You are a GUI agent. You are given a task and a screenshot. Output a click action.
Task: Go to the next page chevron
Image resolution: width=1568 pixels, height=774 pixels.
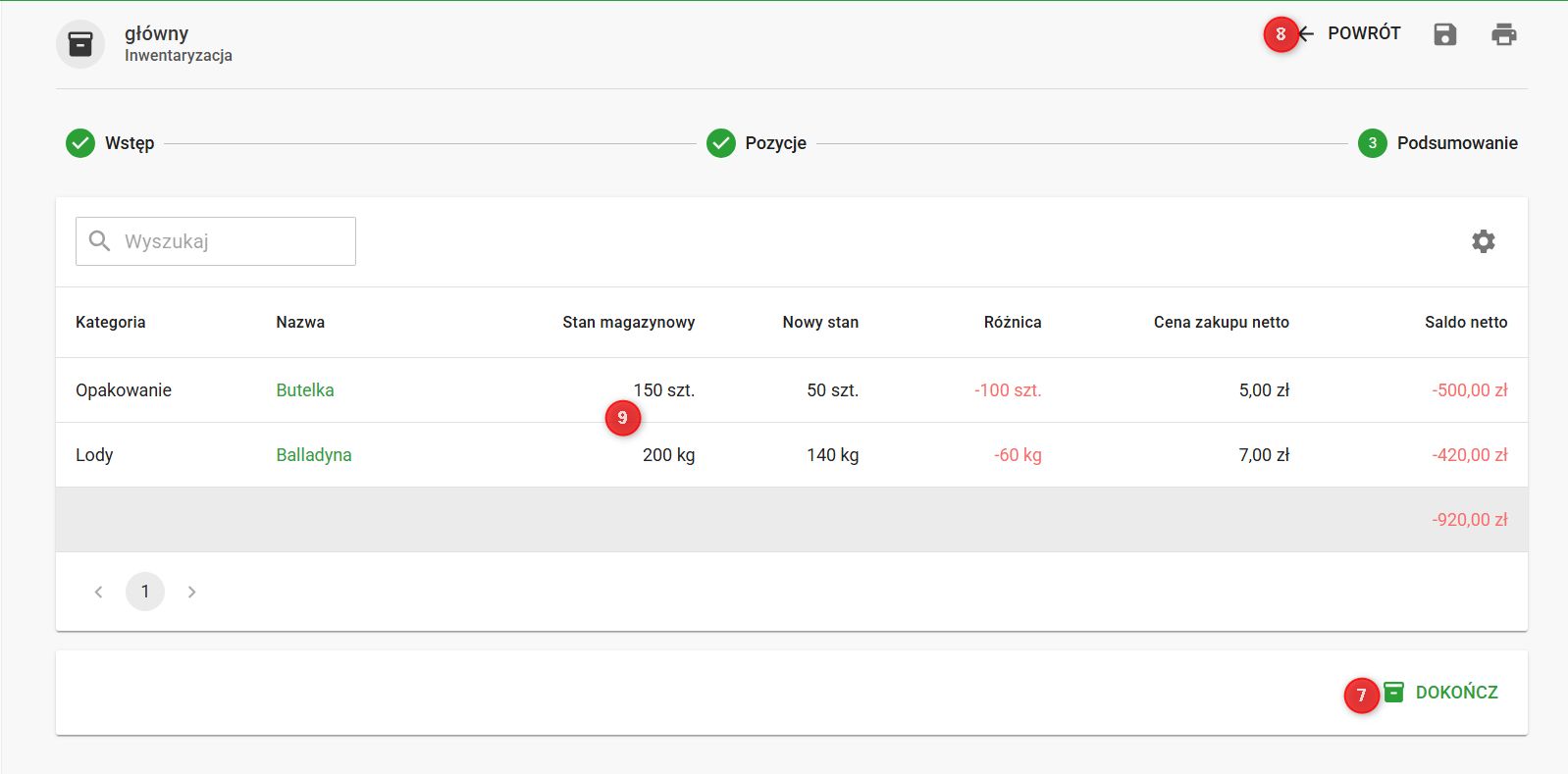192,592
